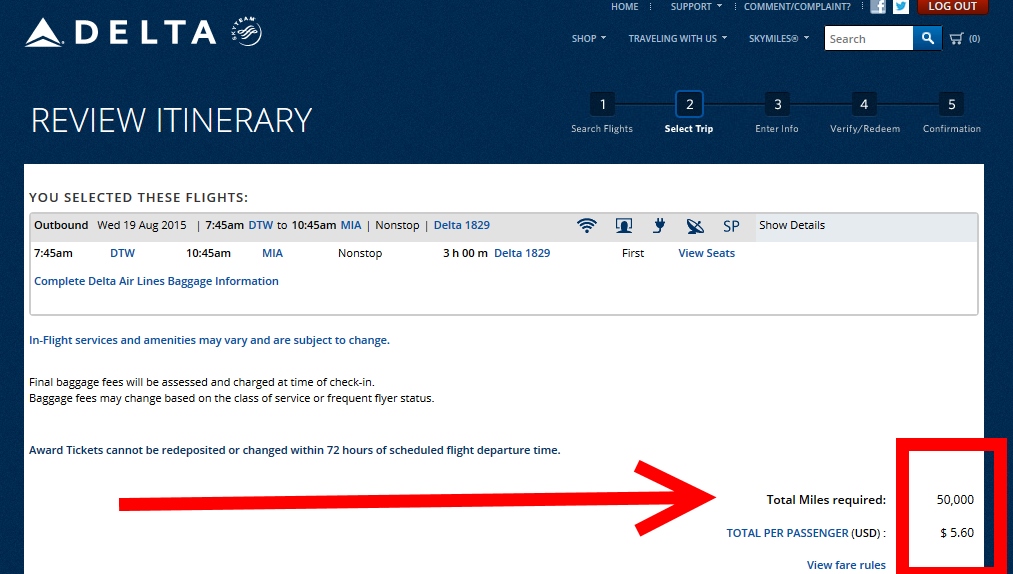Open Delta 1829 link in header row
Screen dimensions: 1013x574
point(461,225)
